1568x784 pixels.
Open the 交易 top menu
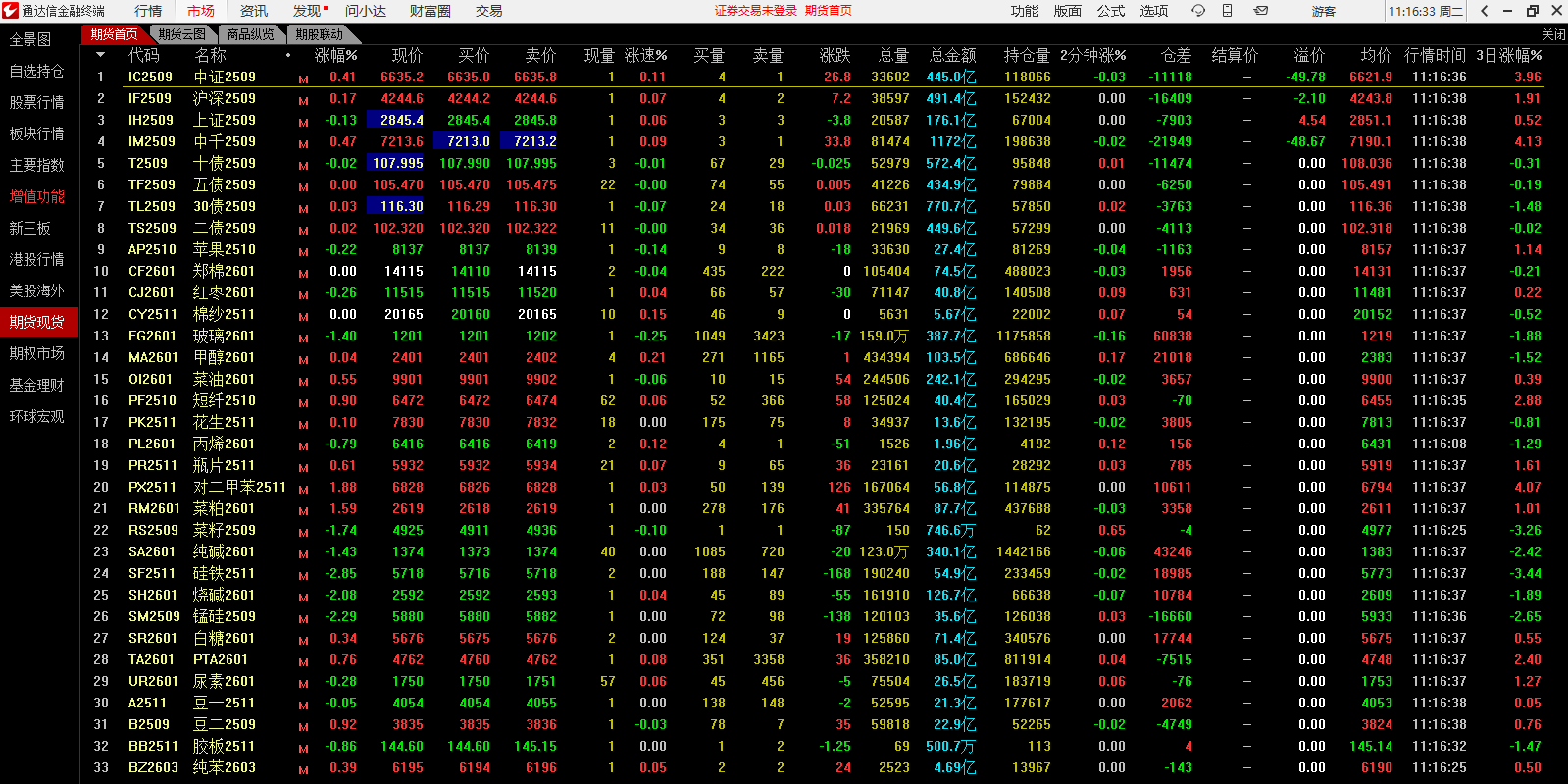(x=488, y=11)
